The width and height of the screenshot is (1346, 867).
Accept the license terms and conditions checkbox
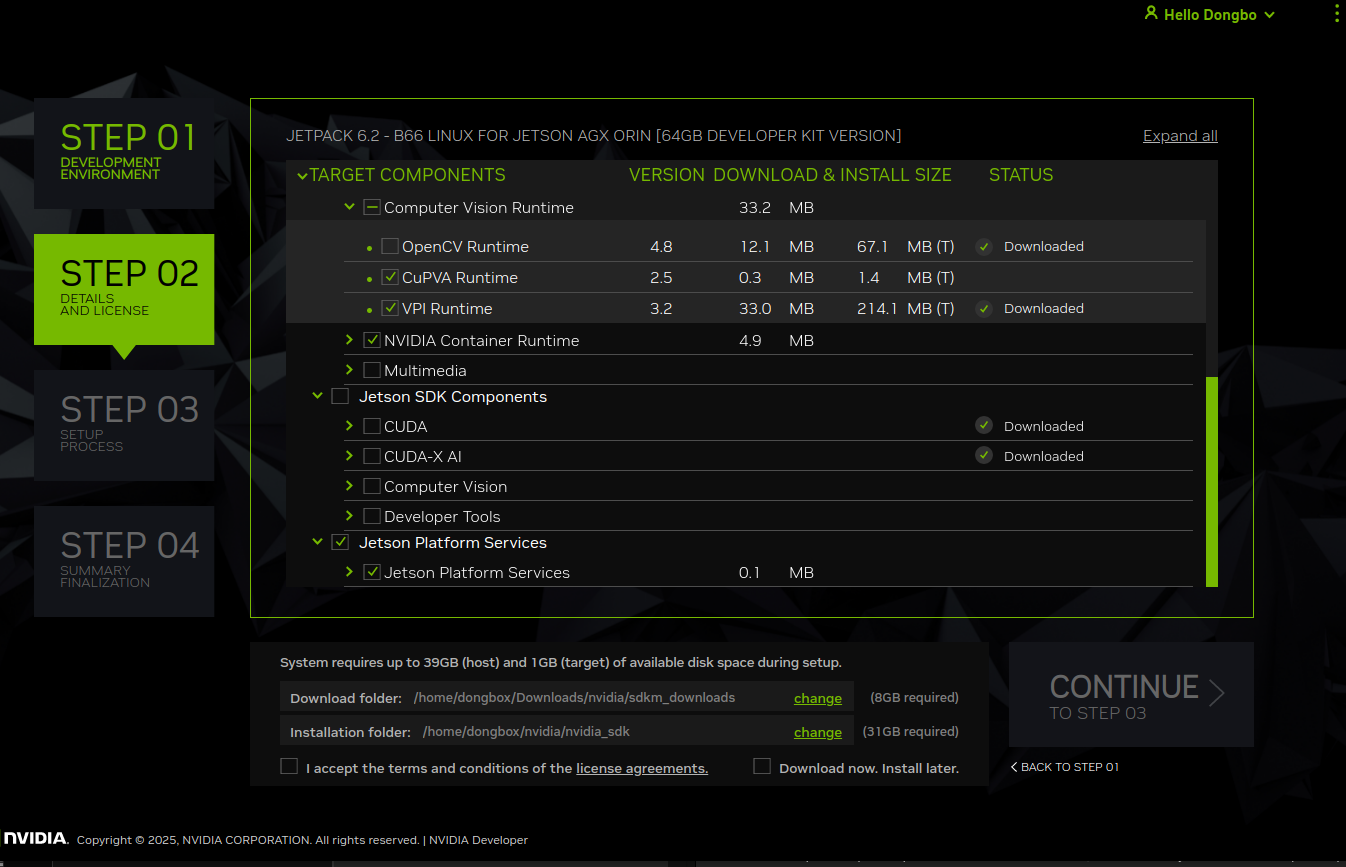tap(289, 767)
